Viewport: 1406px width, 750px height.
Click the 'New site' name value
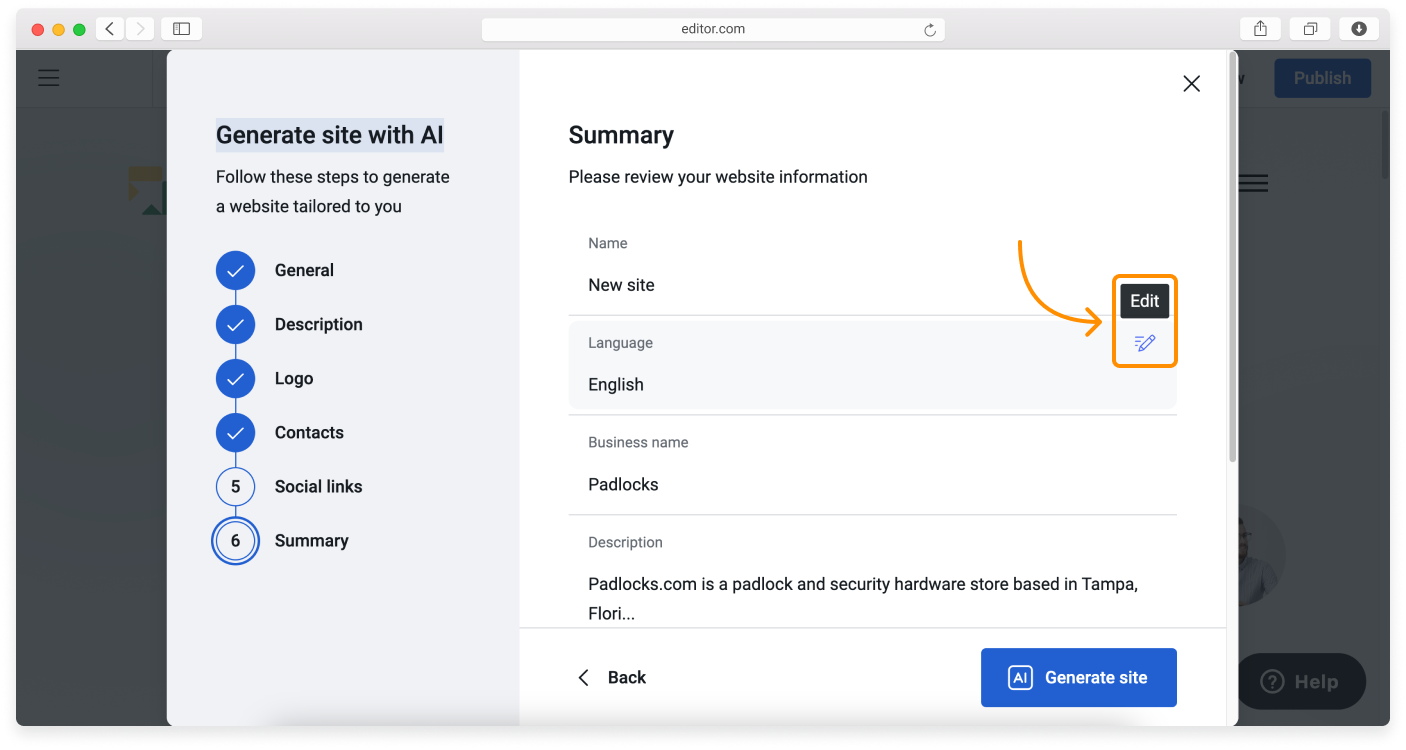(x=621, y=285)
